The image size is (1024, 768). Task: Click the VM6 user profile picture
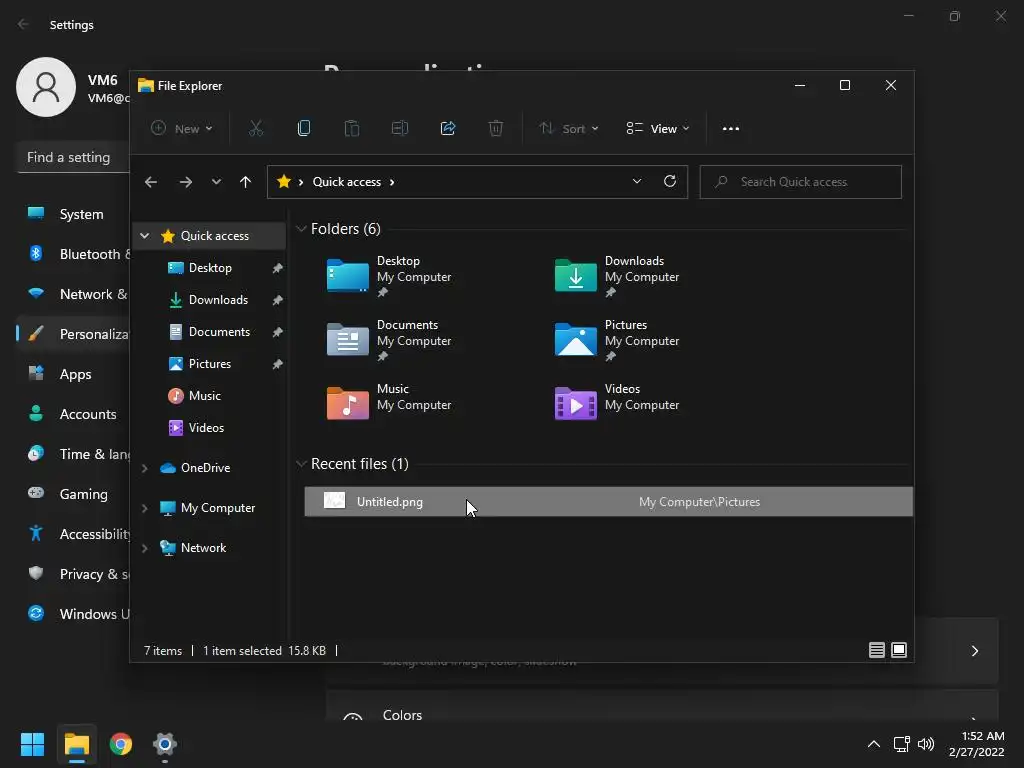pos(46,87)
